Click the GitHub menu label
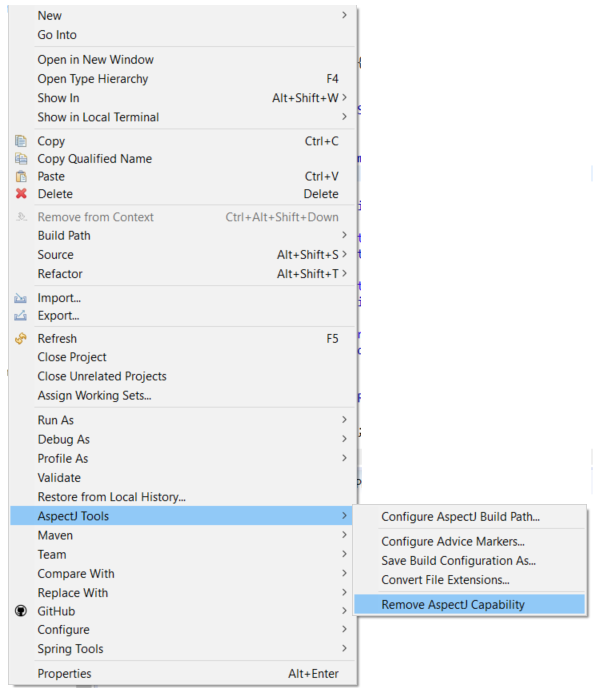 56,611
